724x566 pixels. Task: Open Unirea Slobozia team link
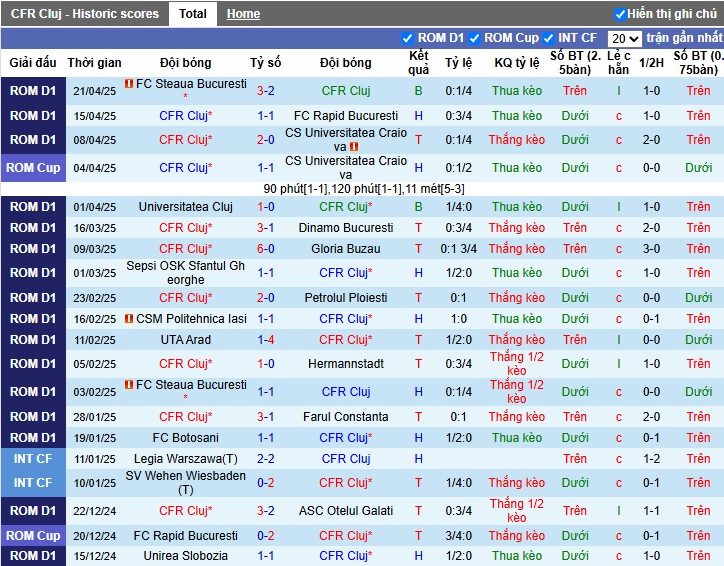186,556
